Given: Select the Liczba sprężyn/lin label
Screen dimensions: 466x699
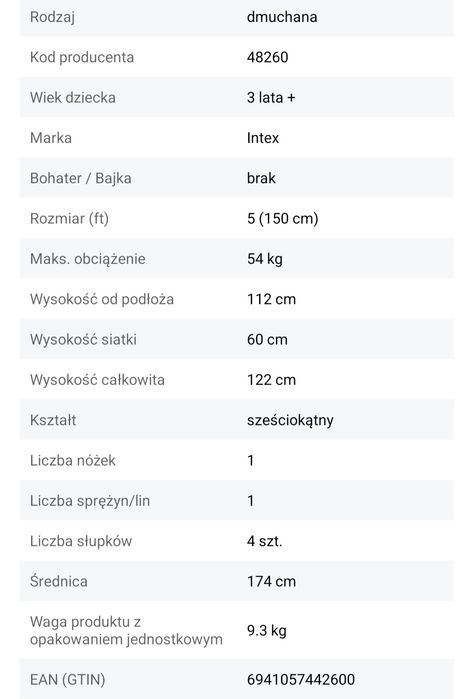Looking at the screenshot, I should click(90, 501).
